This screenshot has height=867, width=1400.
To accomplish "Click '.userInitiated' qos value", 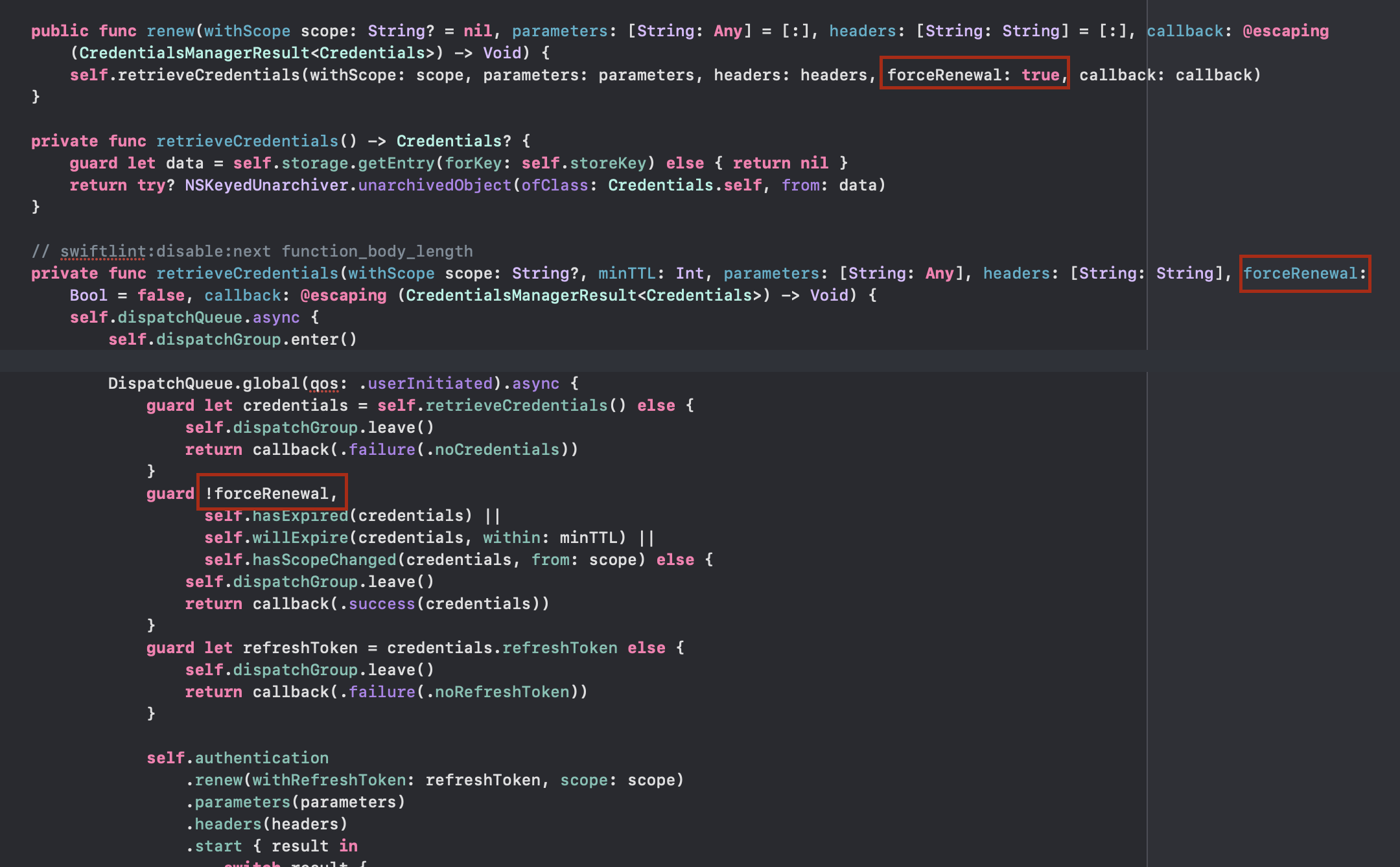I will click(x=426, y=384).
